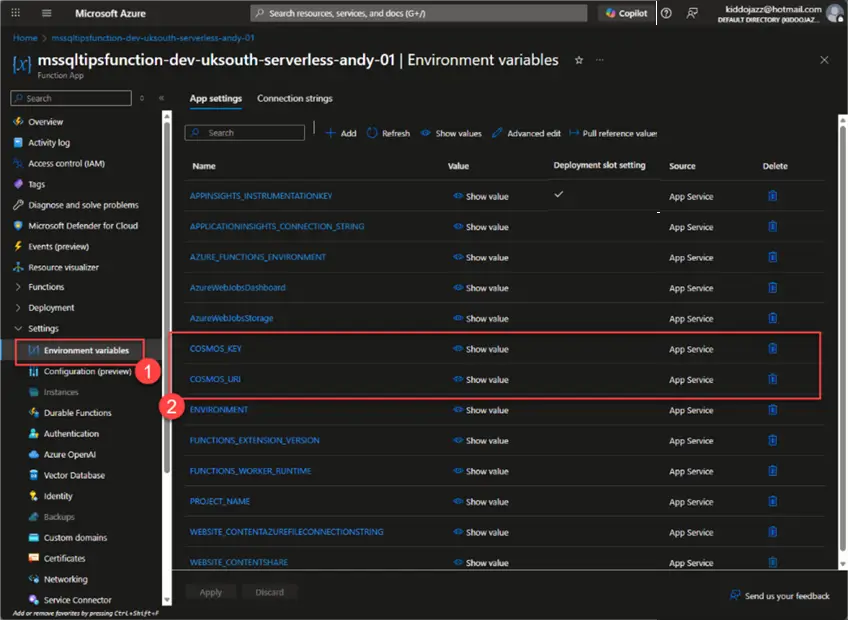The width and height of the screenshot is (848, 620).
Task: Delete the COSMOS_URI setting
Action: [x=772, y=379]
